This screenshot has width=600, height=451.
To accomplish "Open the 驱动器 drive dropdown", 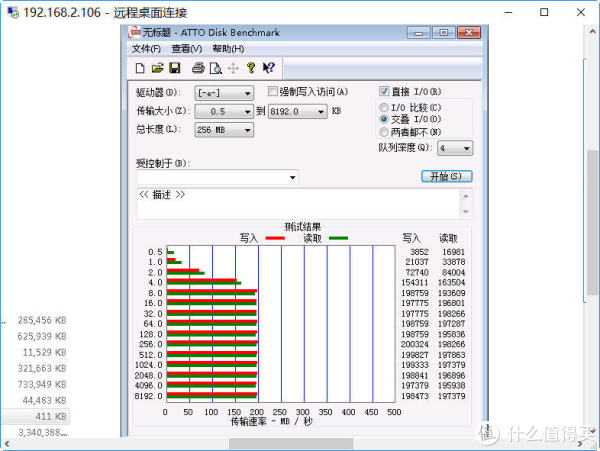I will coord(224,93).
